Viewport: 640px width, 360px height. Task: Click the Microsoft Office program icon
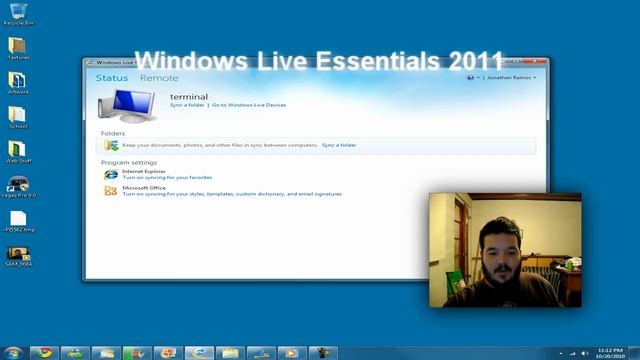point(111,191)
